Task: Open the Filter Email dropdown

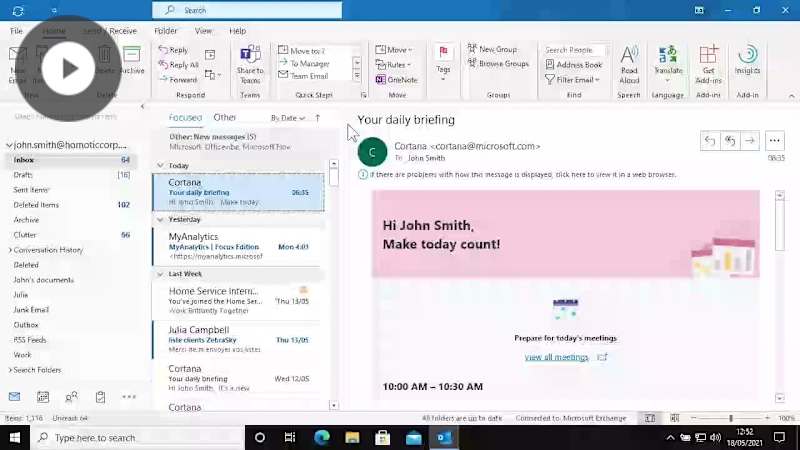Action: (572, 80)
